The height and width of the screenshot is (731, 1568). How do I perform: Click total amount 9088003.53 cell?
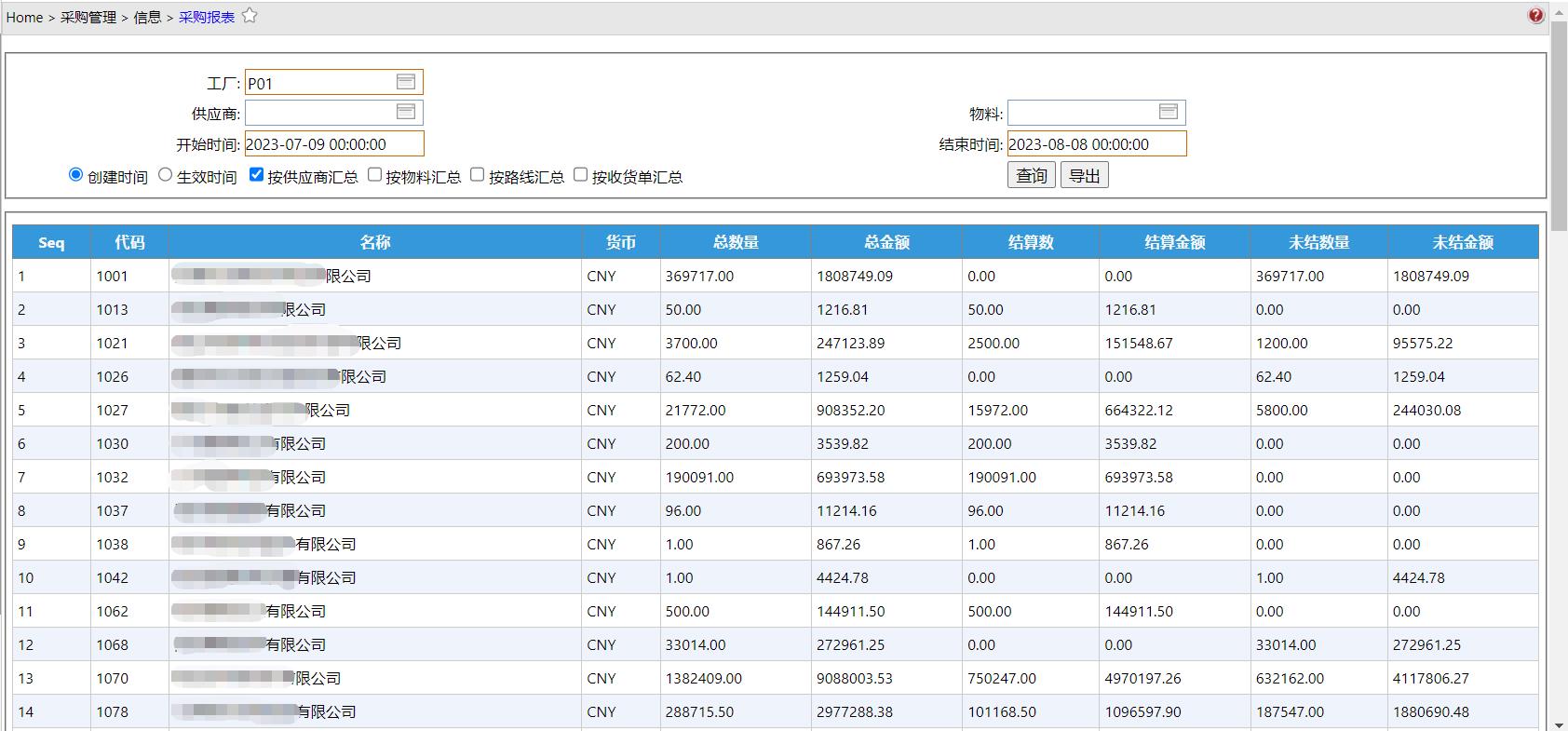tap(886, 678)
